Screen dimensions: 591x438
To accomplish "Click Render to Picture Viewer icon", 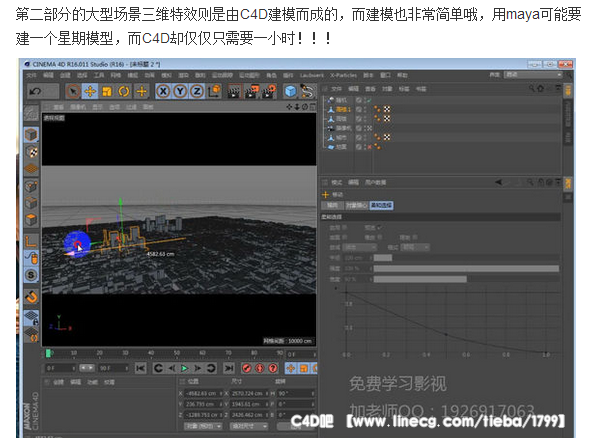I will tap(251, 91).
